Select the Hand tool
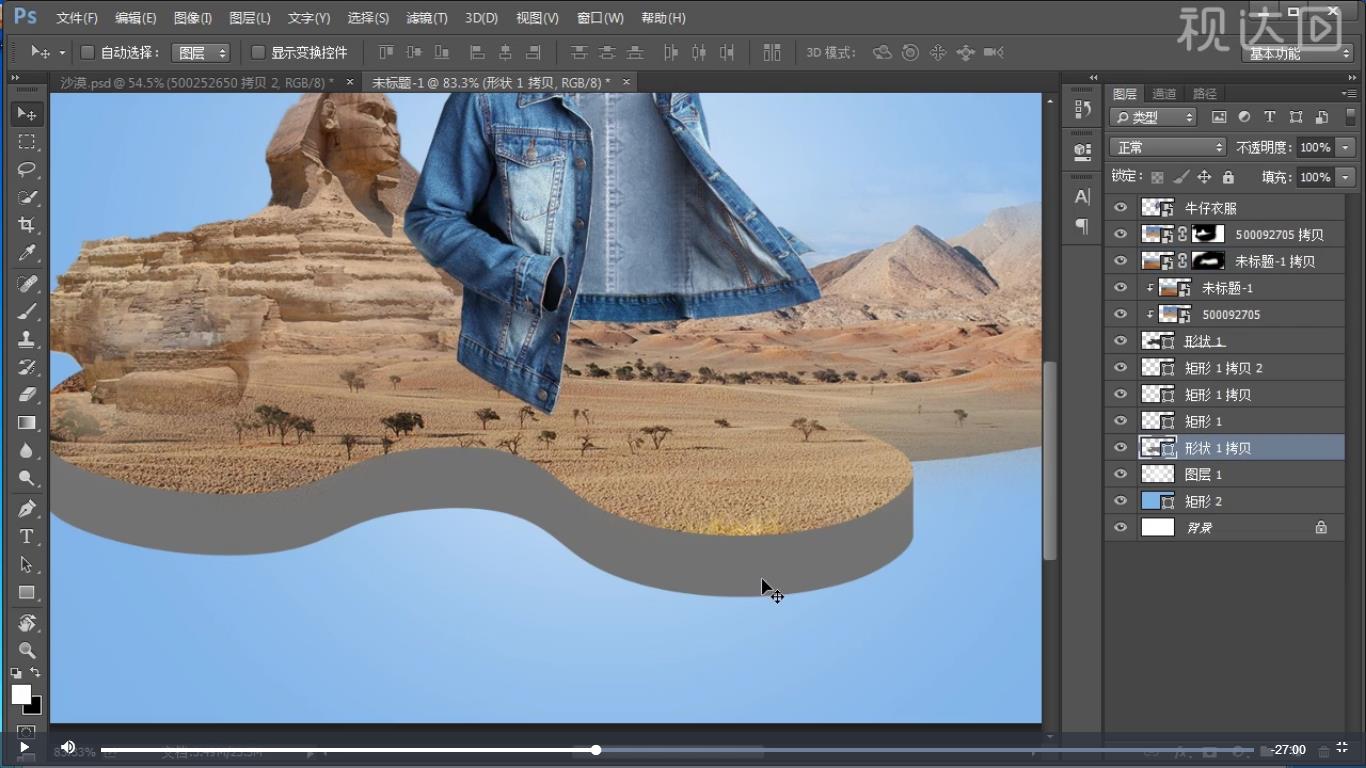Image resolution: width=1366 pixels, height=768 pixels. coord(27,623)
